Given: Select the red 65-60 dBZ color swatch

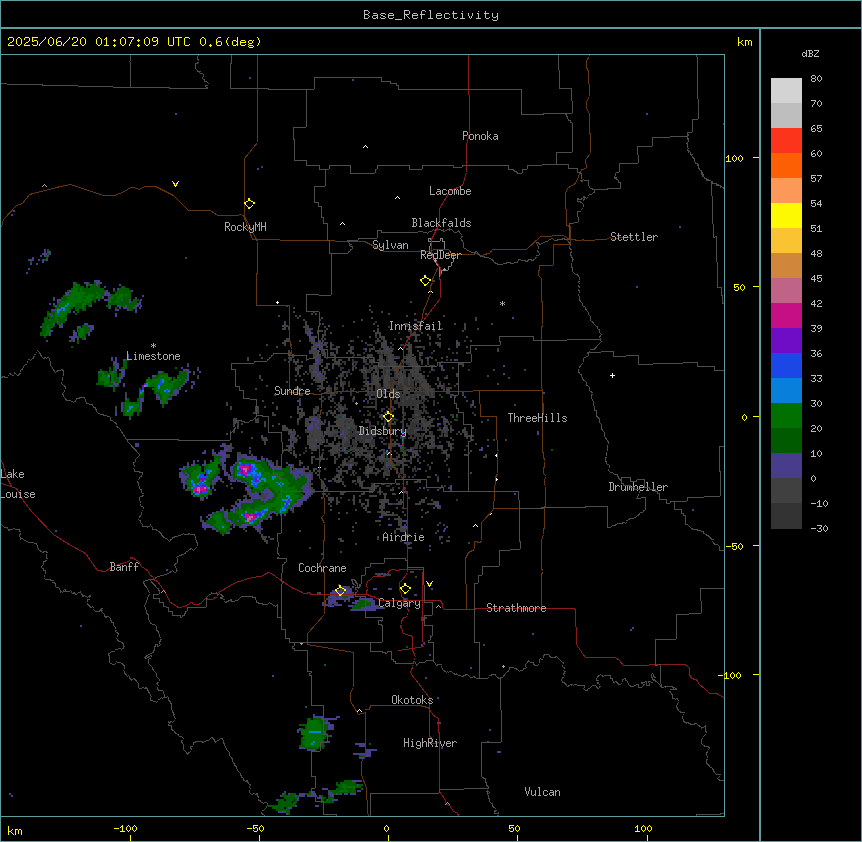Looking at the screenshot, I should point(786,141).
